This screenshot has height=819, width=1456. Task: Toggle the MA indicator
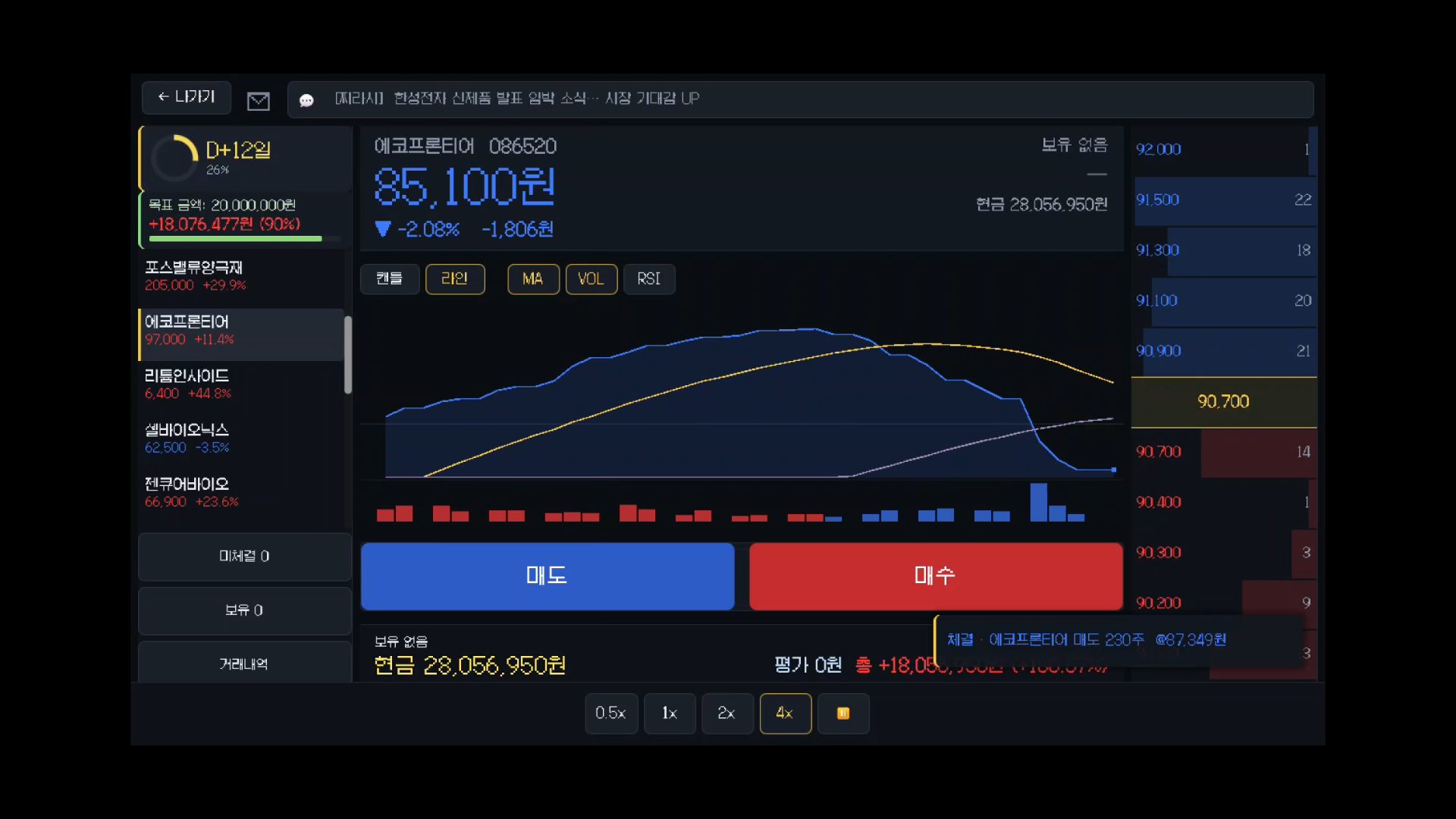point(533,279)
